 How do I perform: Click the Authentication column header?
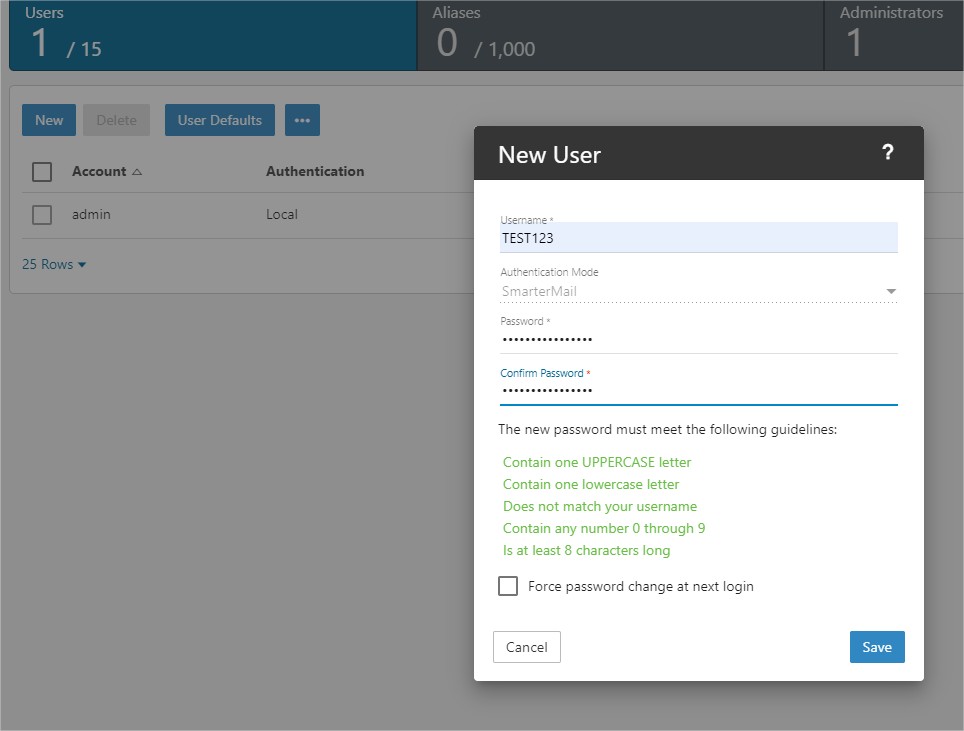(315, 172)
